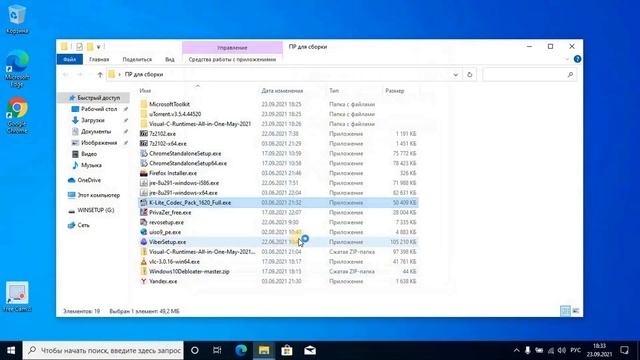Viewport: 640px width, 360px height.
Task: Select K-Lite_Codec_Pack_1620_Full.exe file name
Action: tap(190, 202)
